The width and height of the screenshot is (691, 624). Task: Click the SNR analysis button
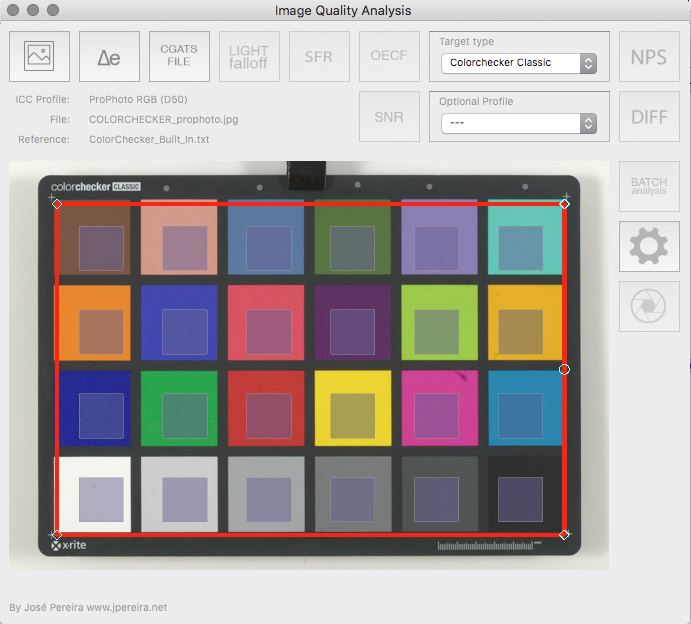coord(390,117)
